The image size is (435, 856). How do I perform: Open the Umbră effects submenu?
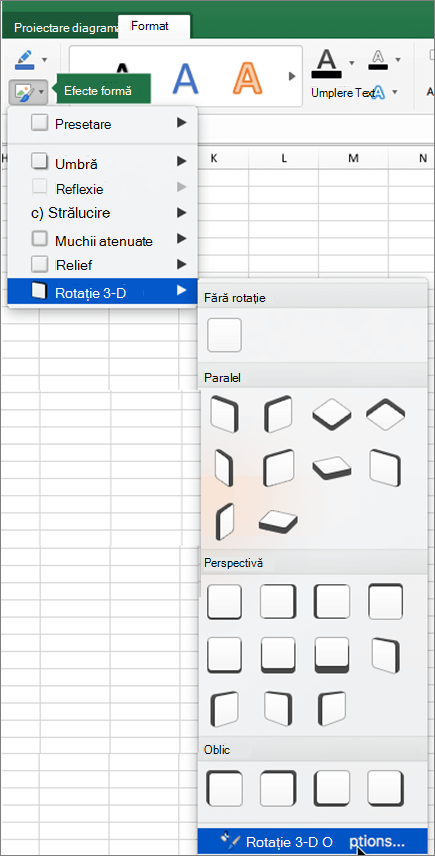(103, 163)
